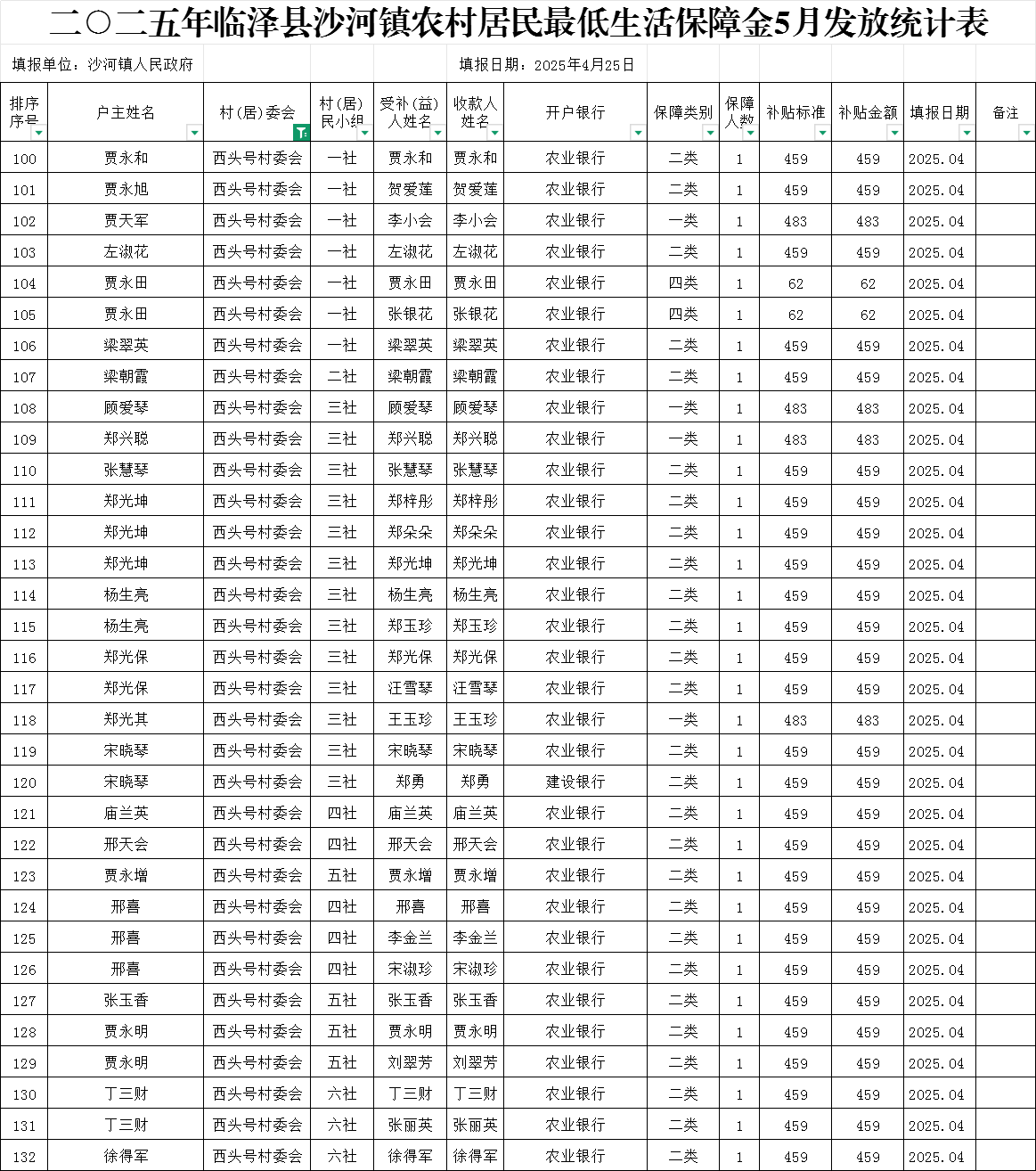The height and width of the screenshot is (1171, 1036).
Task: Select 保障类别 cell 一类 in row 102
Action: [683, 221]
